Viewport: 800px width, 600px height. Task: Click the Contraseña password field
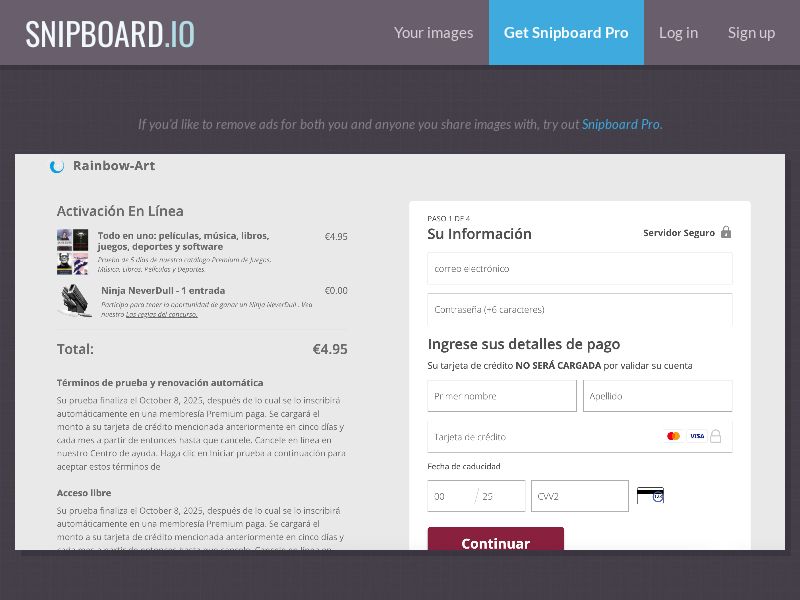pyautogui.click(x=579, y=309)
